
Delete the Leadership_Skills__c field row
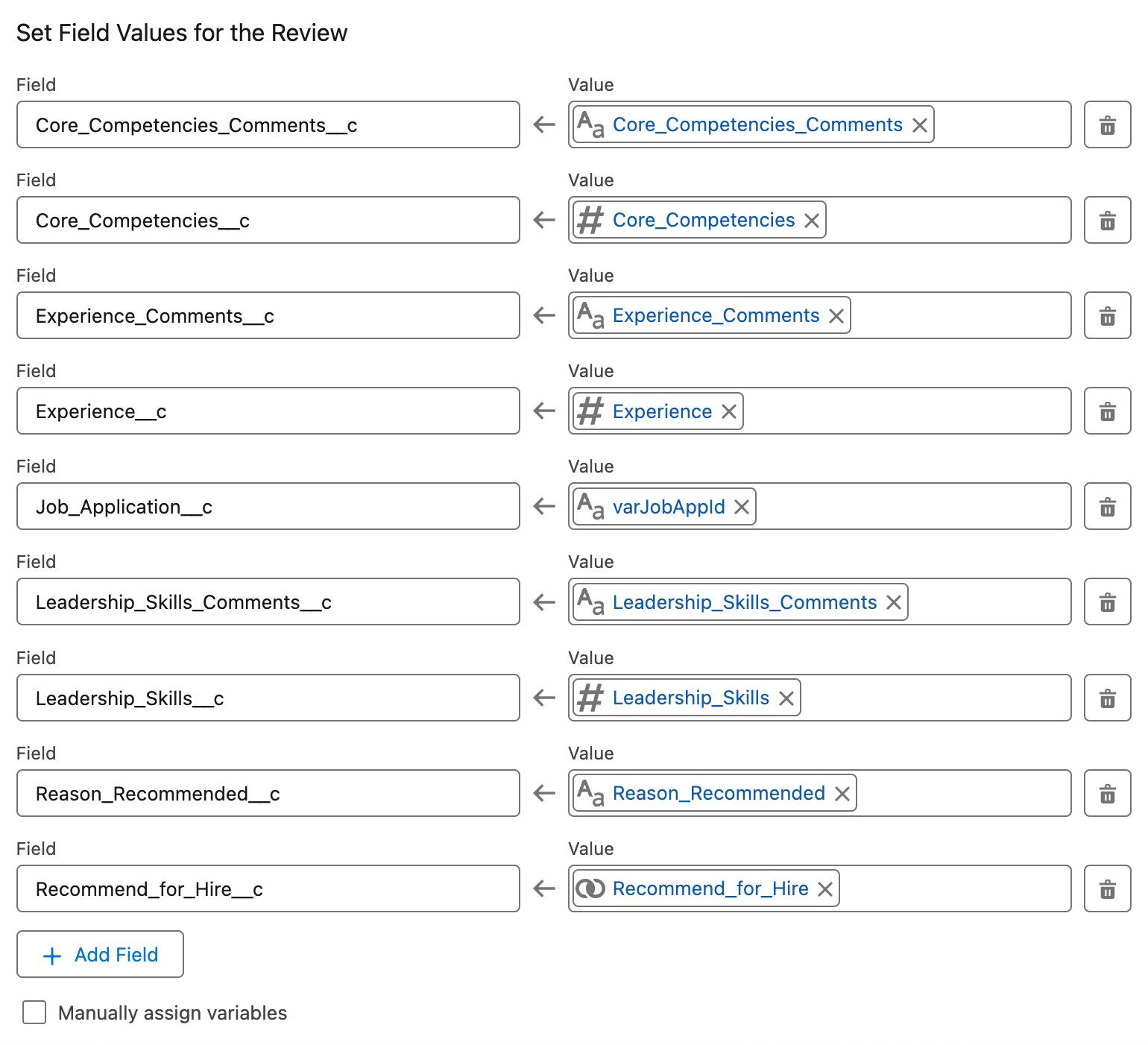1108,698
